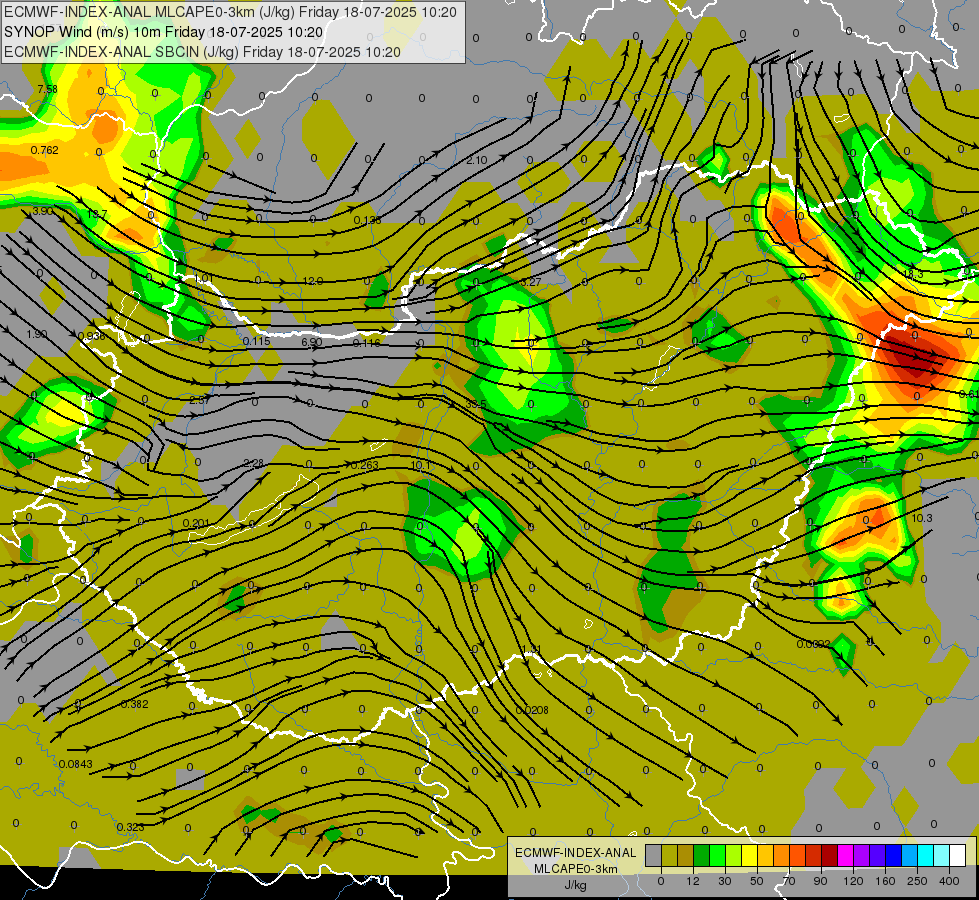Screen dimensions: 979x900
Task: Click the map value 0.201
Action: click(196, 523)
